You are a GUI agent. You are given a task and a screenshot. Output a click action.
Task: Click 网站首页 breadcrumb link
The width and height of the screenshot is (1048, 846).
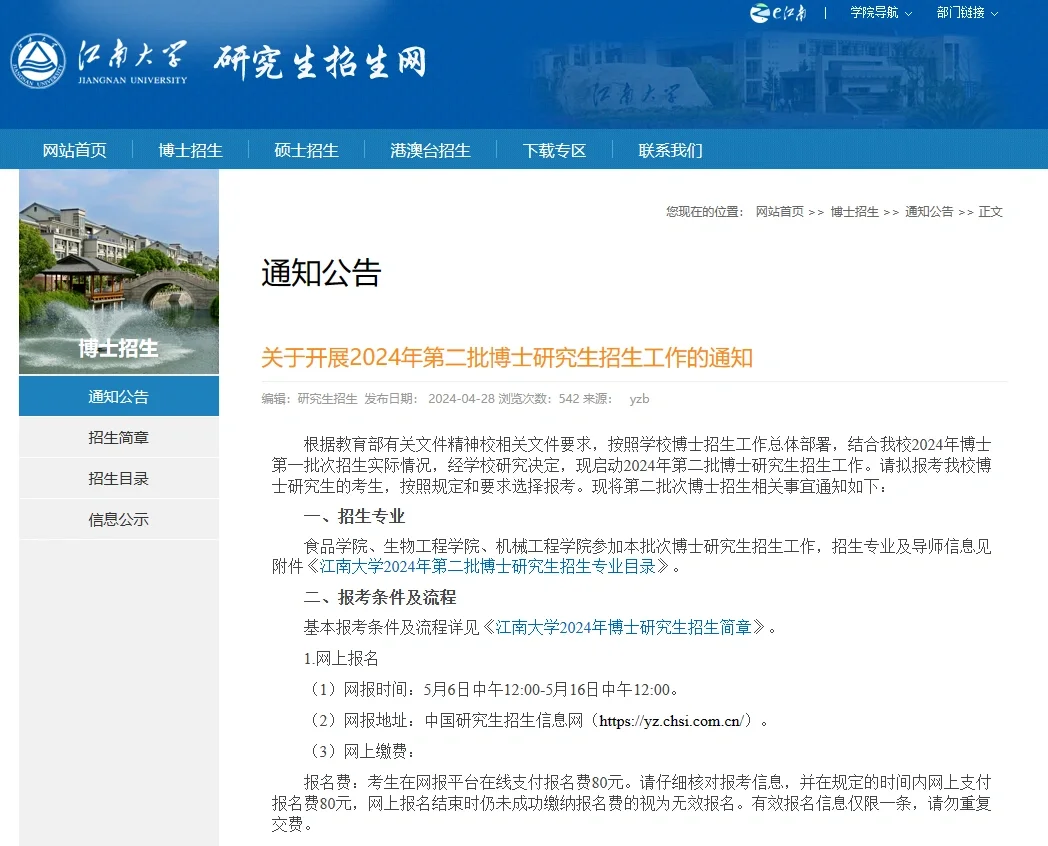click(x=779, y=212)
